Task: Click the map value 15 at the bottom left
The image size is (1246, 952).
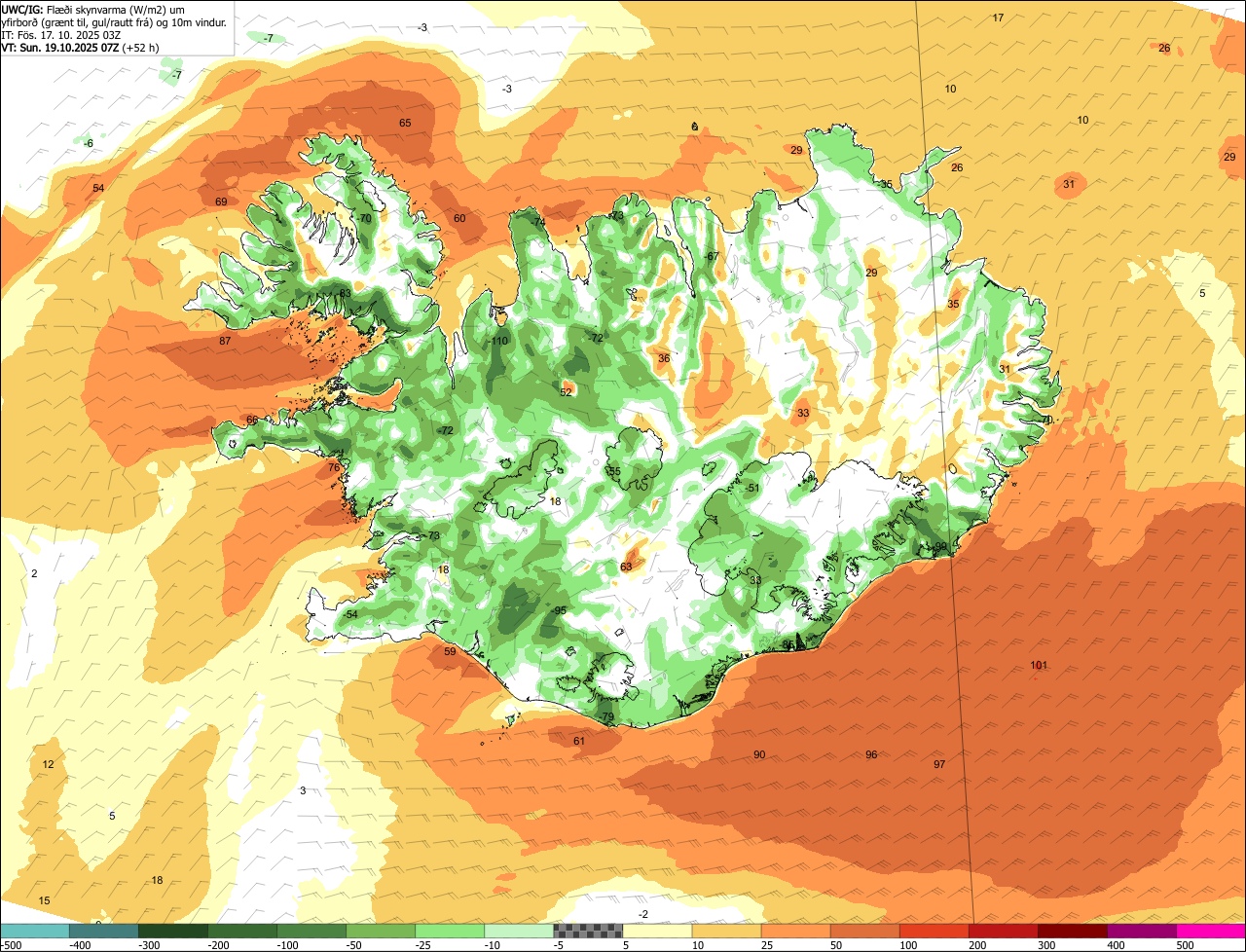Action: coord(44,900)
